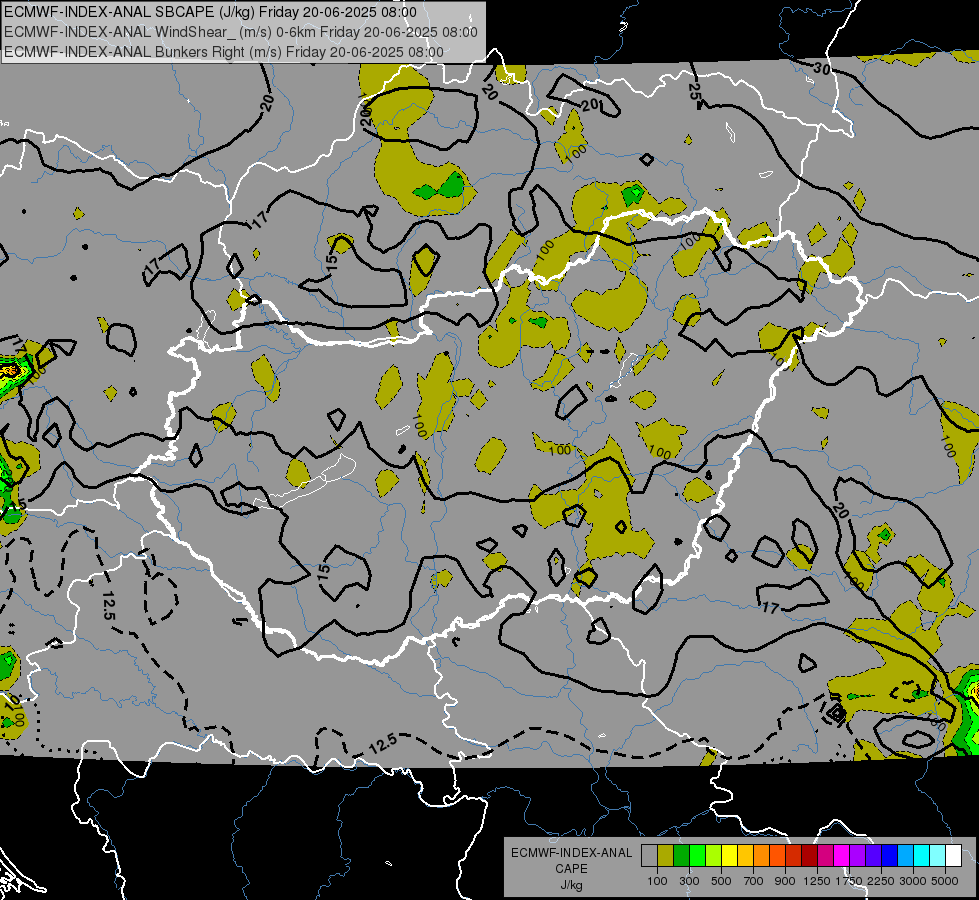Pick the indigo-violet legend swatch
979x900 pixels.
tap(874, 856)
